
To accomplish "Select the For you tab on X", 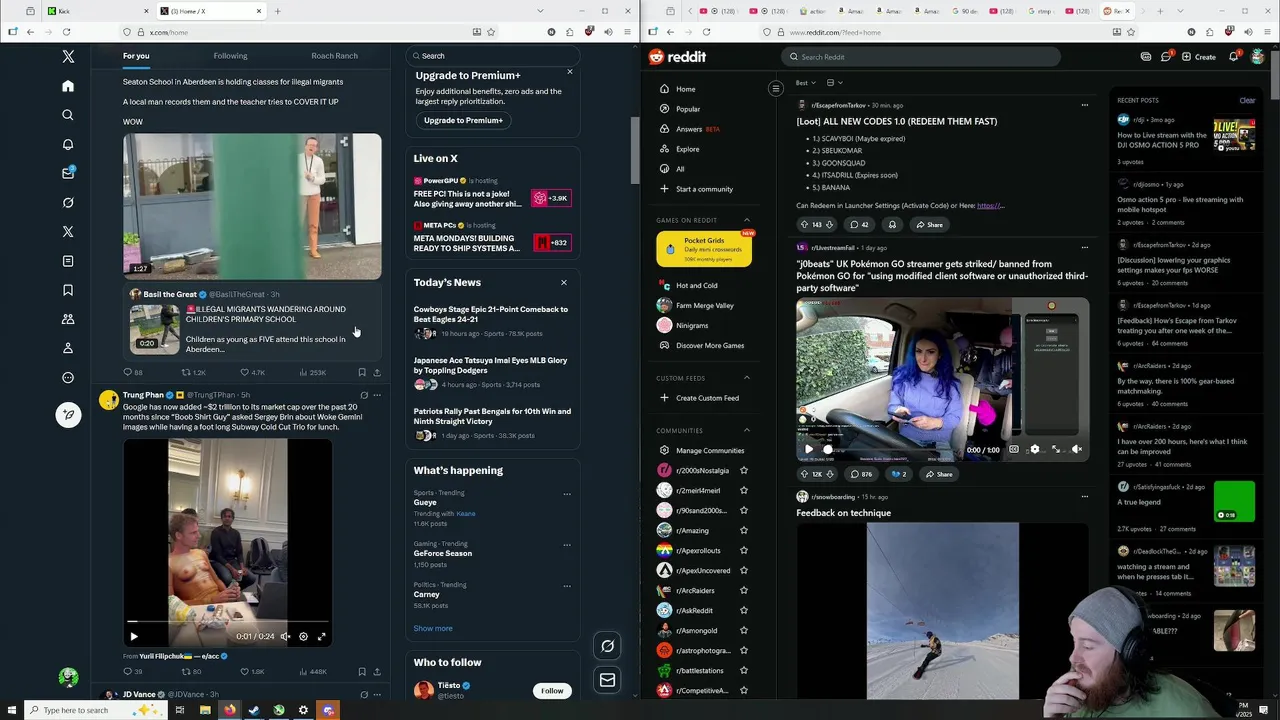I will tap(136, 56).
